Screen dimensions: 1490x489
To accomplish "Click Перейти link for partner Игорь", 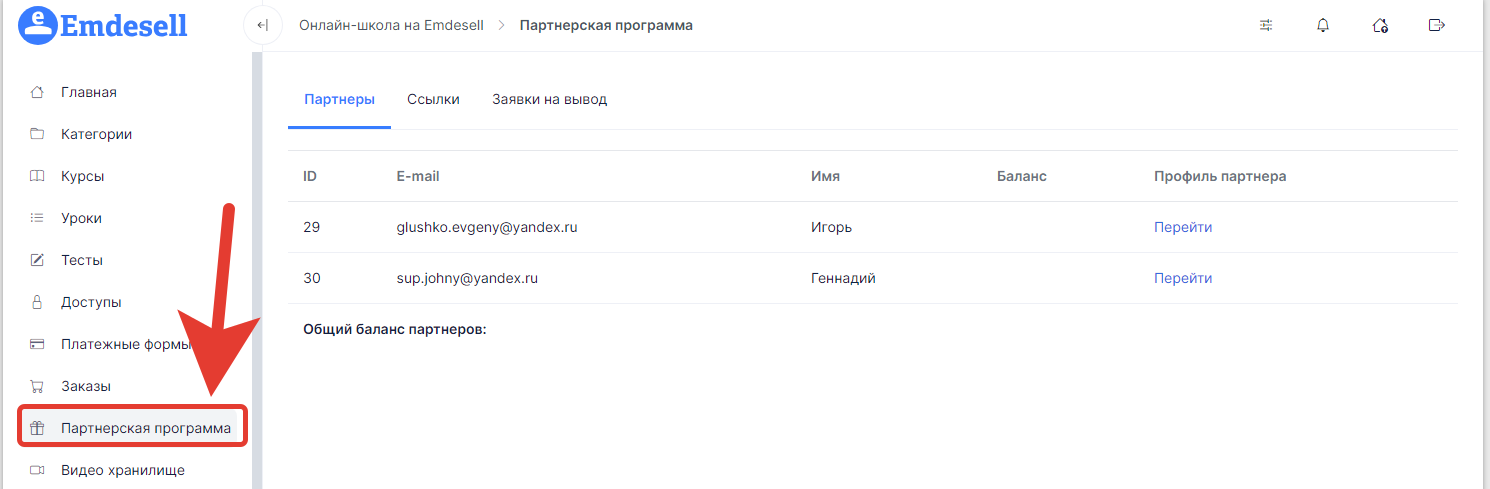I will [1183, 227].
